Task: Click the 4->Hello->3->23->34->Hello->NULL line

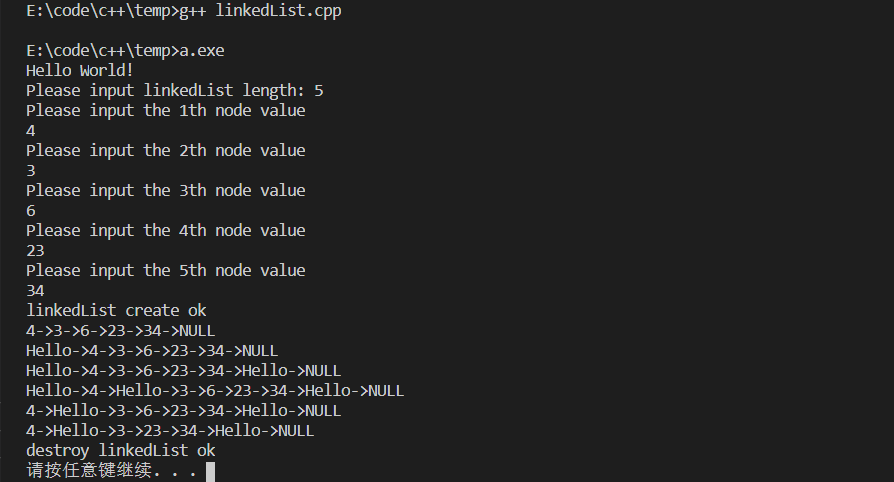Action: click(170, 431)
